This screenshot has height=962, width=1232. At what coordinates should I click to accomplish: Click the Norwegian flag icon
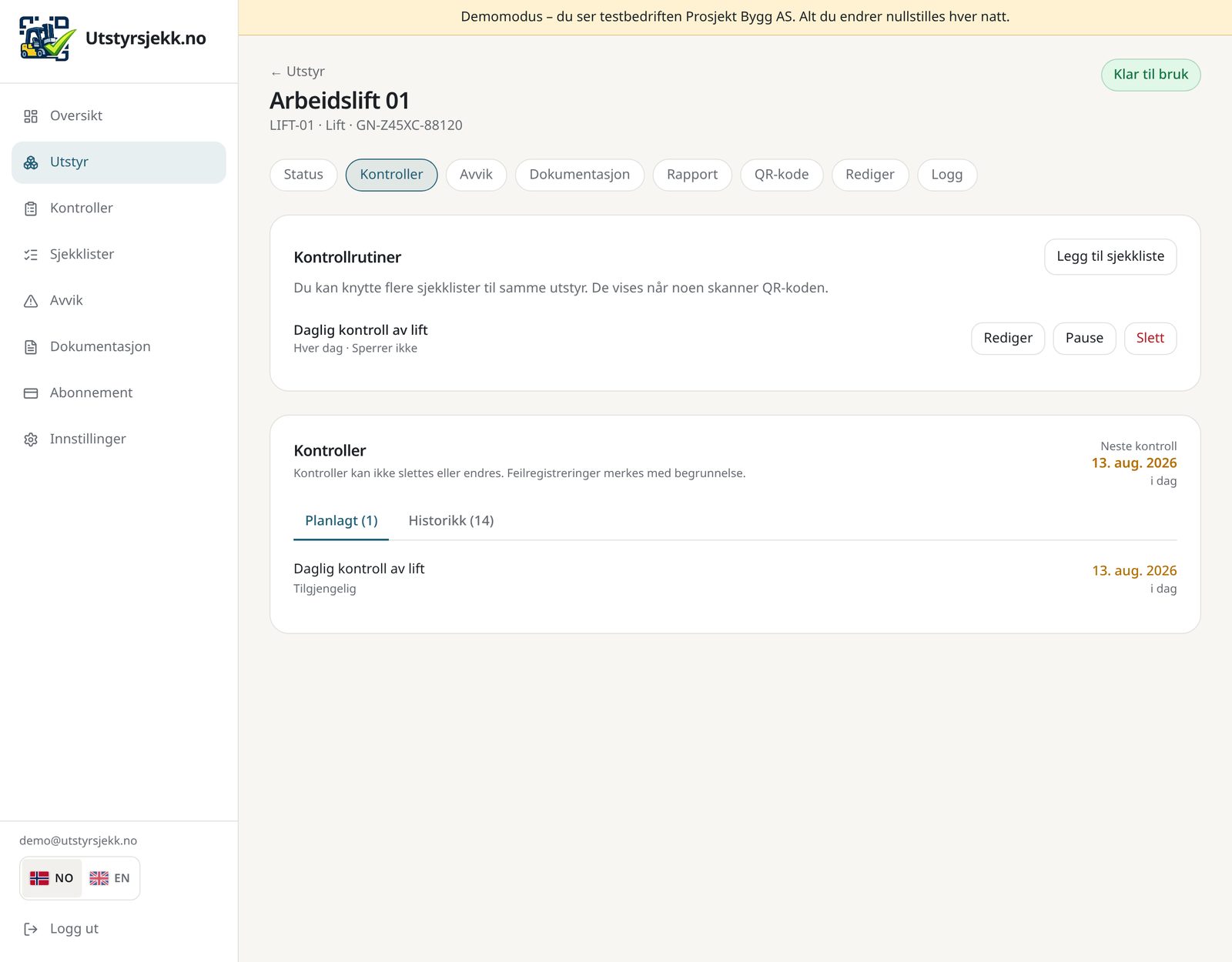click(x=39, y=878)
